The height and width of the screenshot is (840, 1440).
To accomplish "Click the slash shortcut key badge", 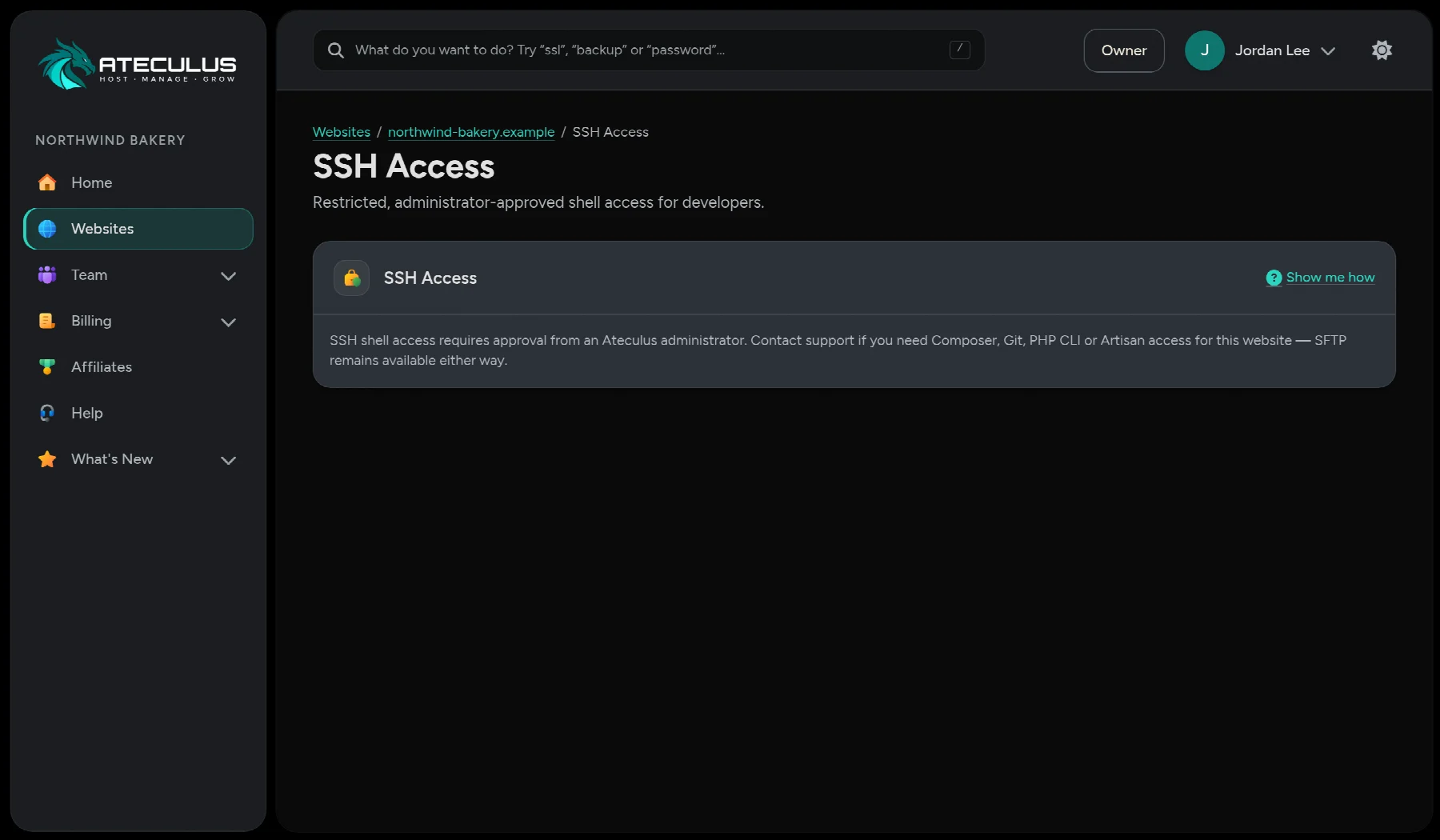I will click(959, 50).
